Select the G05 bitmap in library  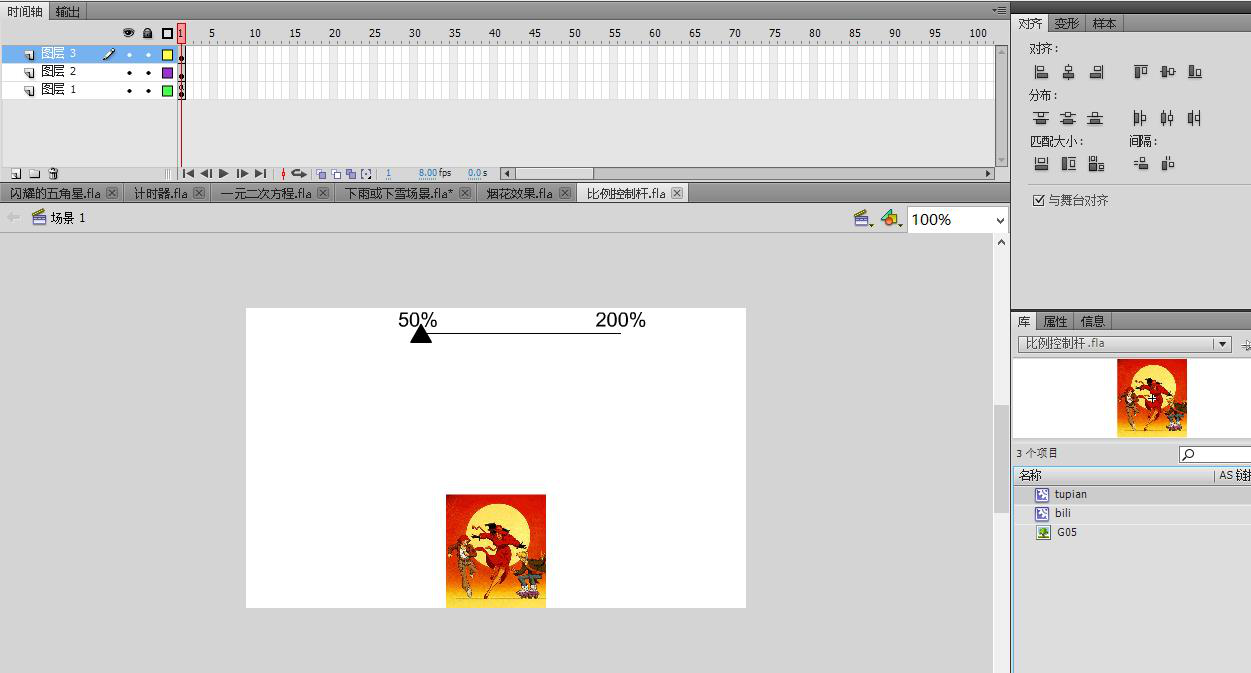1133,533
